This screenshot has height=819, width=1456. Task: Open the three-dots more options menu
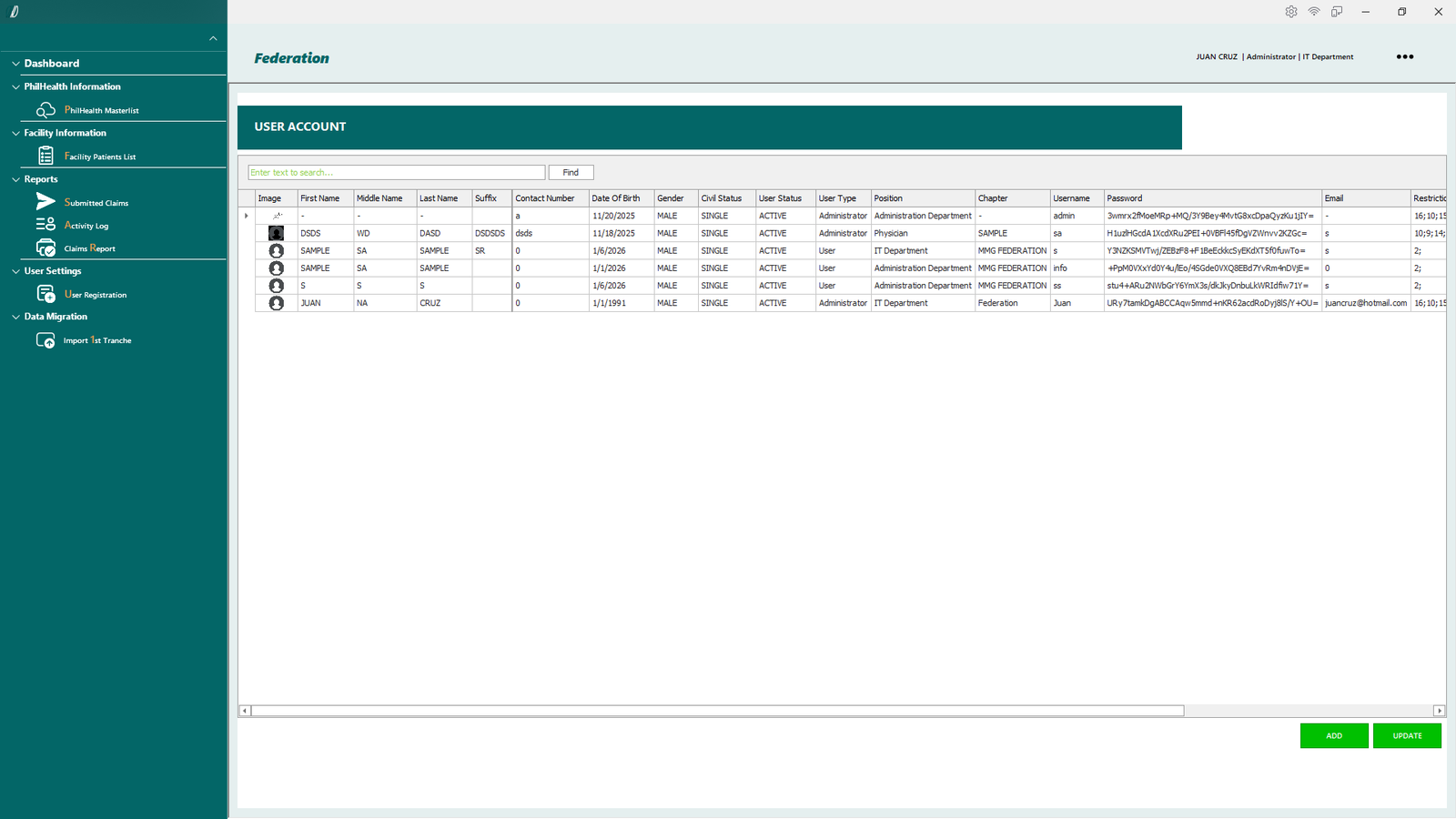[x=1405, y=56]
